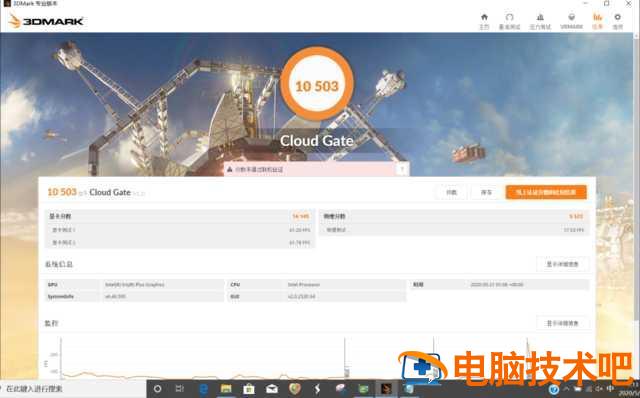Show details for monitoring section
This screenshot has width=640, height=398.
pyautogui.click(x=562, y=323)
